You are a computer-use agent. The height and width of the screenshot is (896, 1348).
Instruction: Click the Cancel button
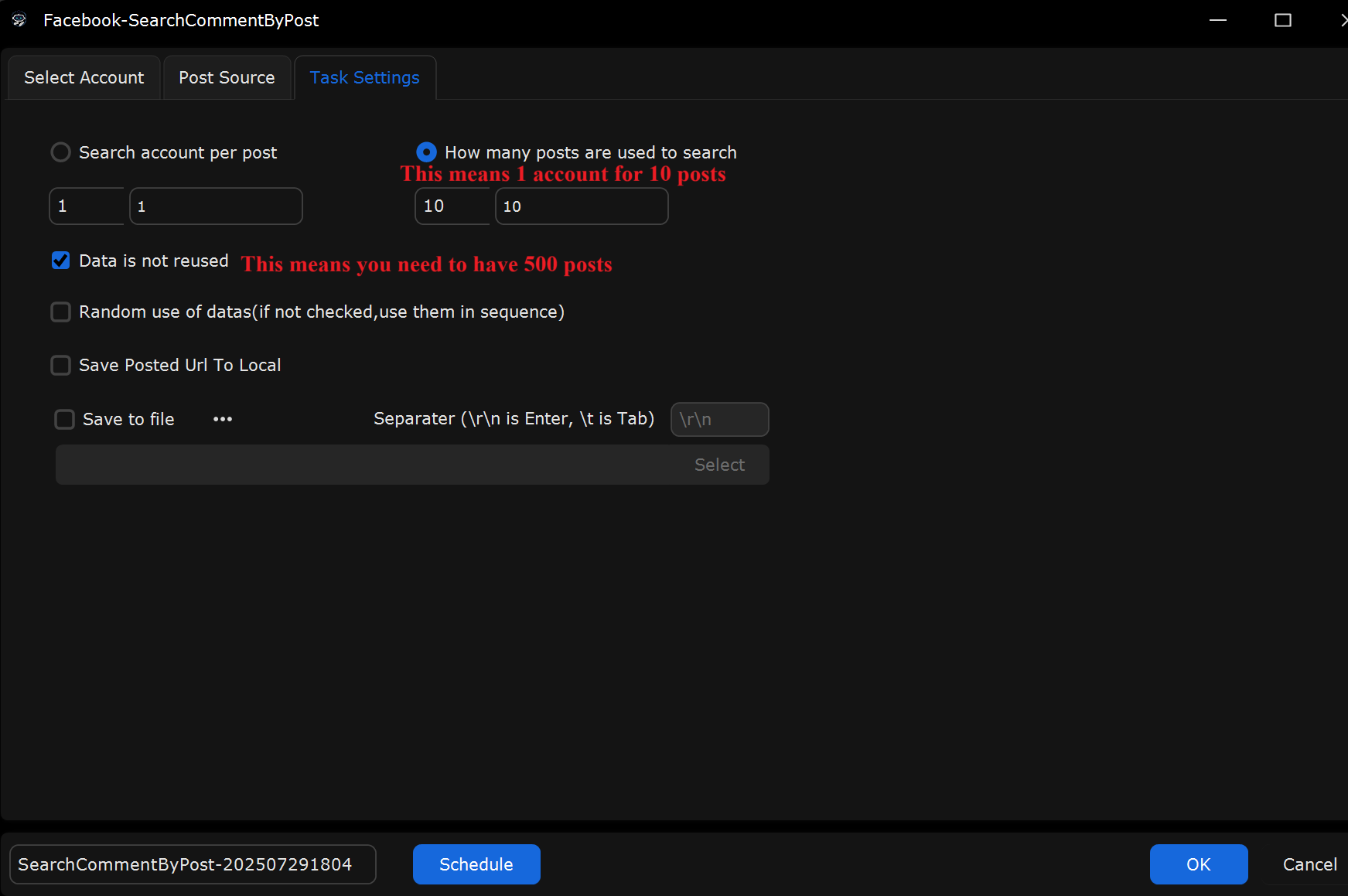coord(1309,864)
